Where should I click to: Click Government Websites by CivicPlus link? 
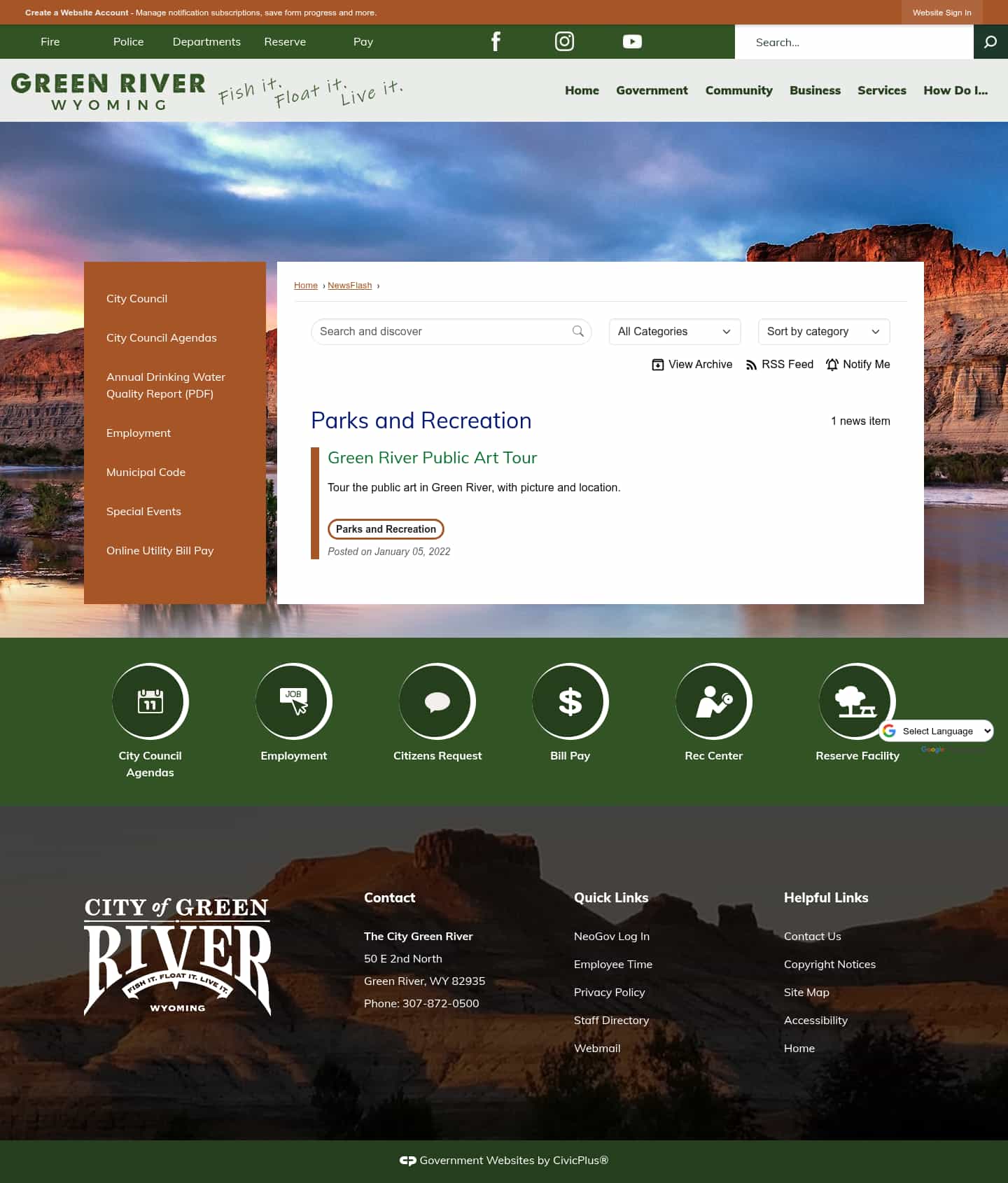(504, 1161)
